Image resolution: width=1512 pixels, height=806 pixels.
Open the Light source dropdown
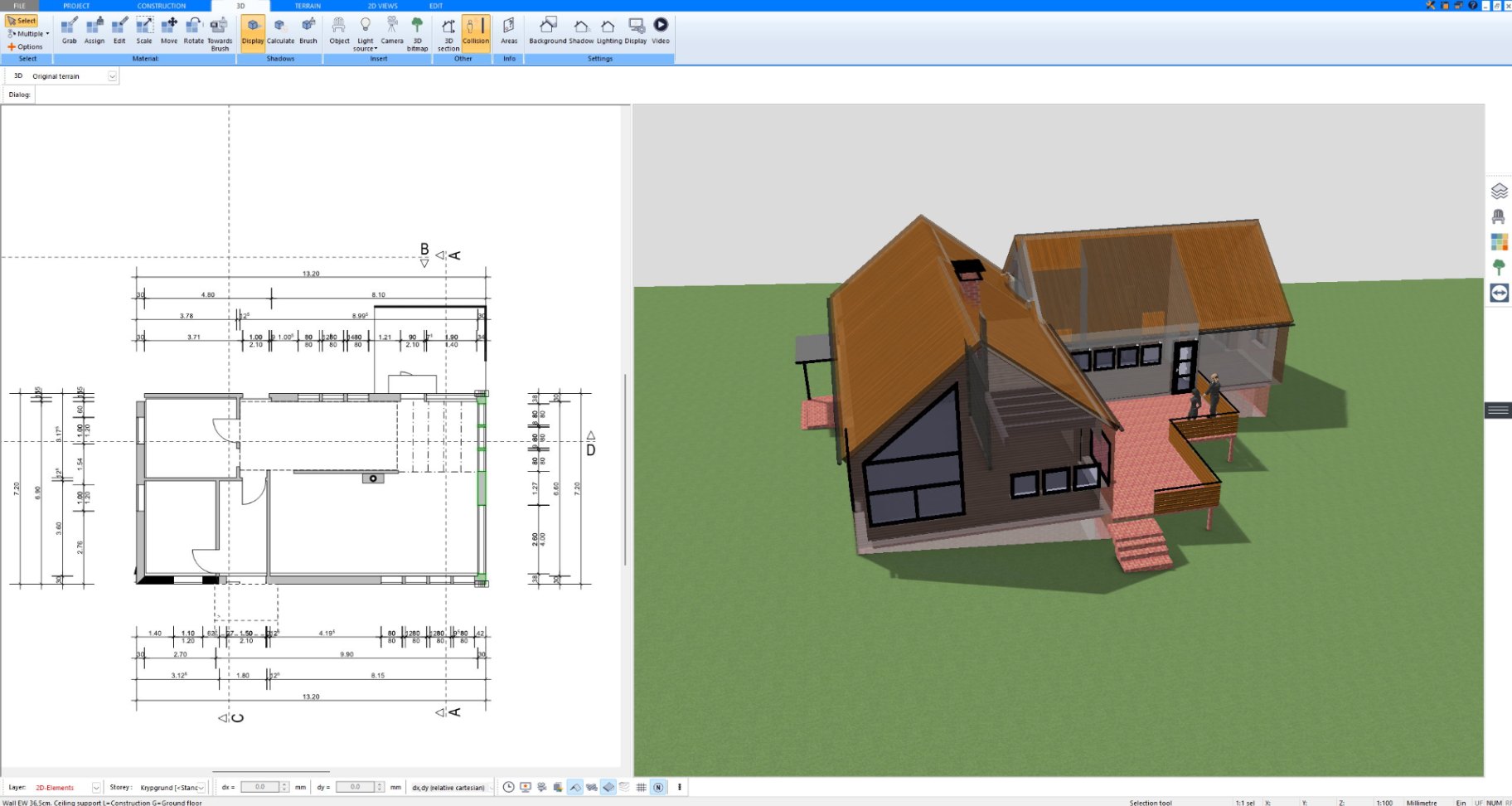pos(365,33)
